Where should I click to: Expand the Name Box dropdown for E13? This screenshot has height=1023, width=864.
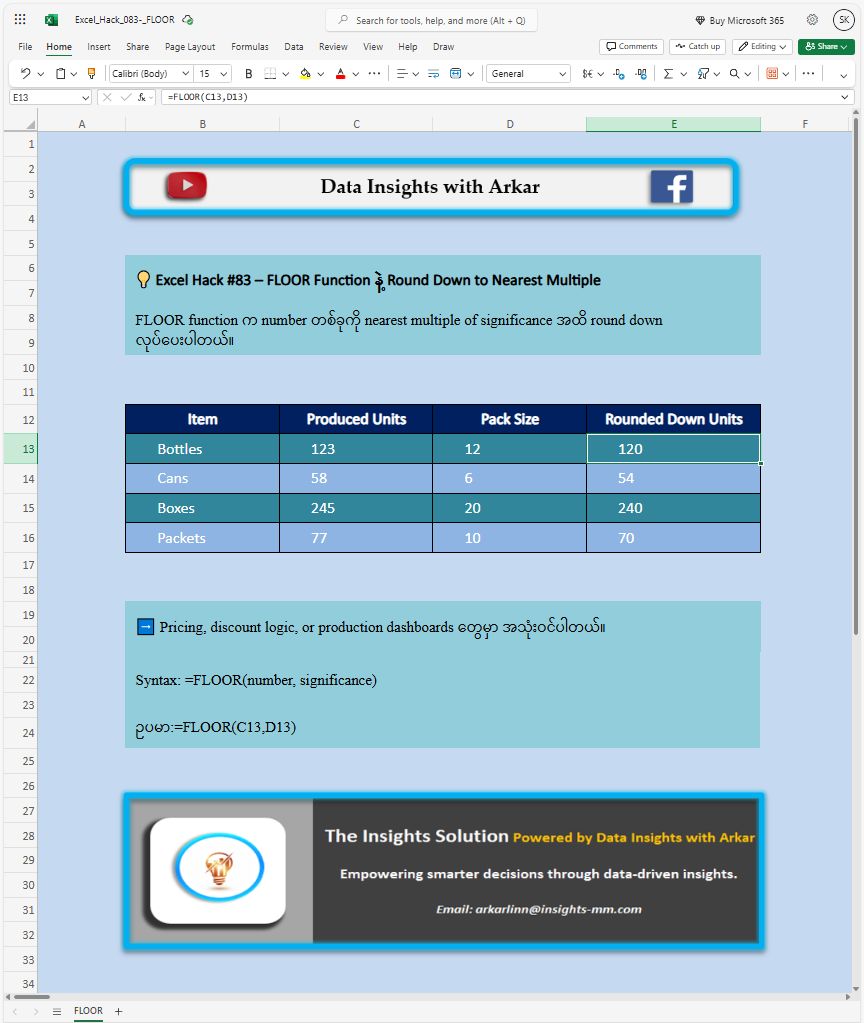click(84, 97)
